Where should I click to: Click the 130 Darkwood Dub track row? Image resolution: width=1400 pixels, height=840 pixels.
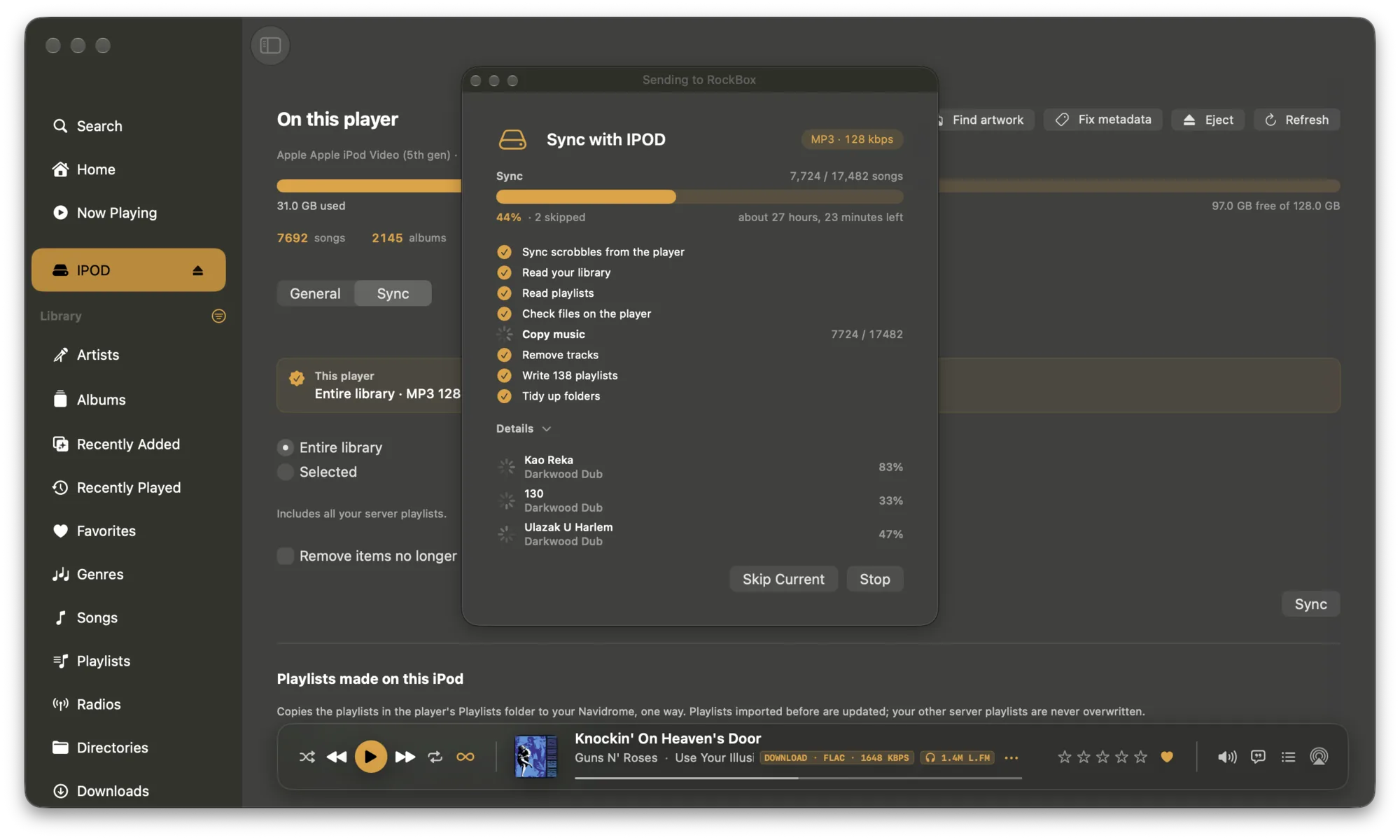(700, 501)
